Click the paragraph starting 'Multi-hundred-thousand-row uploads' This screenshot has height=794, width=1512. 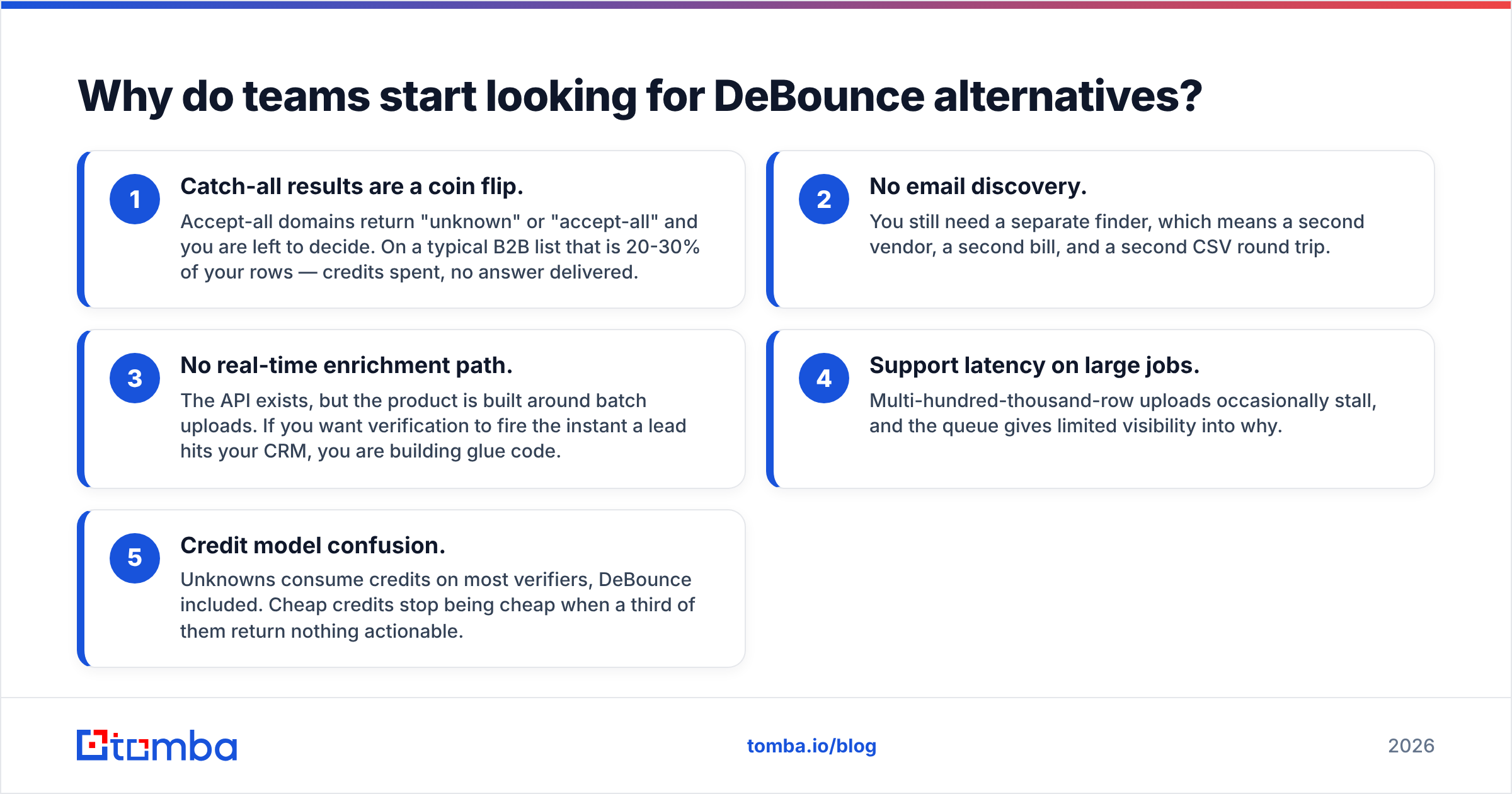tap(1123, 413)
